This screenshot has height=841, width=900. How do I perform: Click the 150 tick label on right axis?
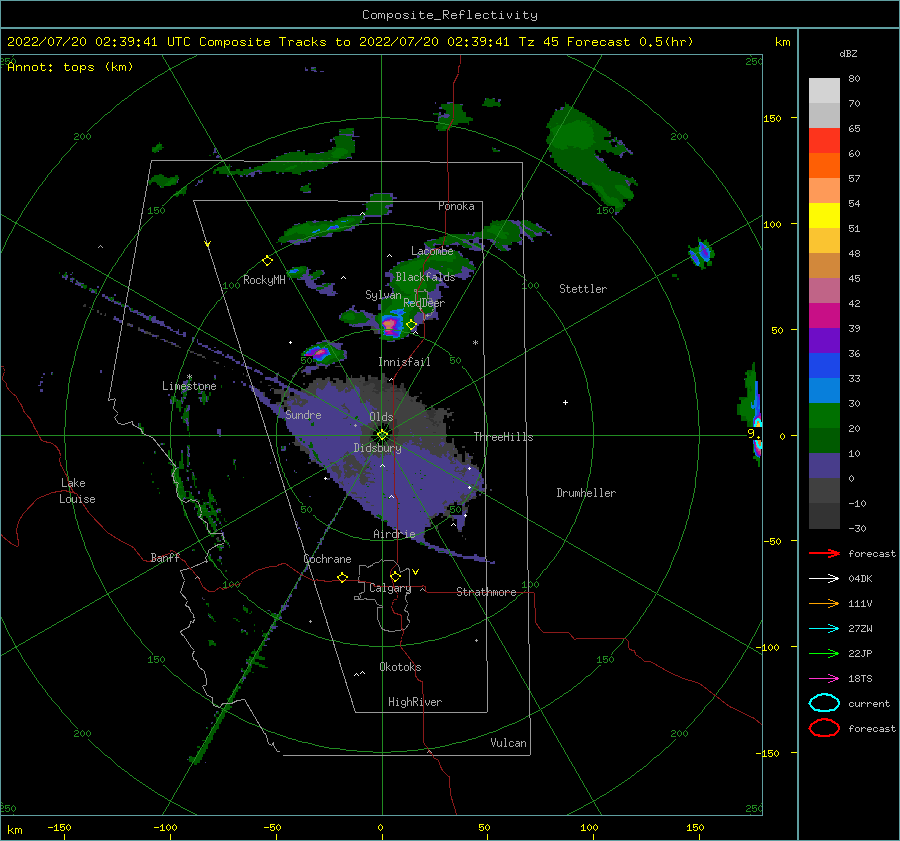tap(773, 118)
